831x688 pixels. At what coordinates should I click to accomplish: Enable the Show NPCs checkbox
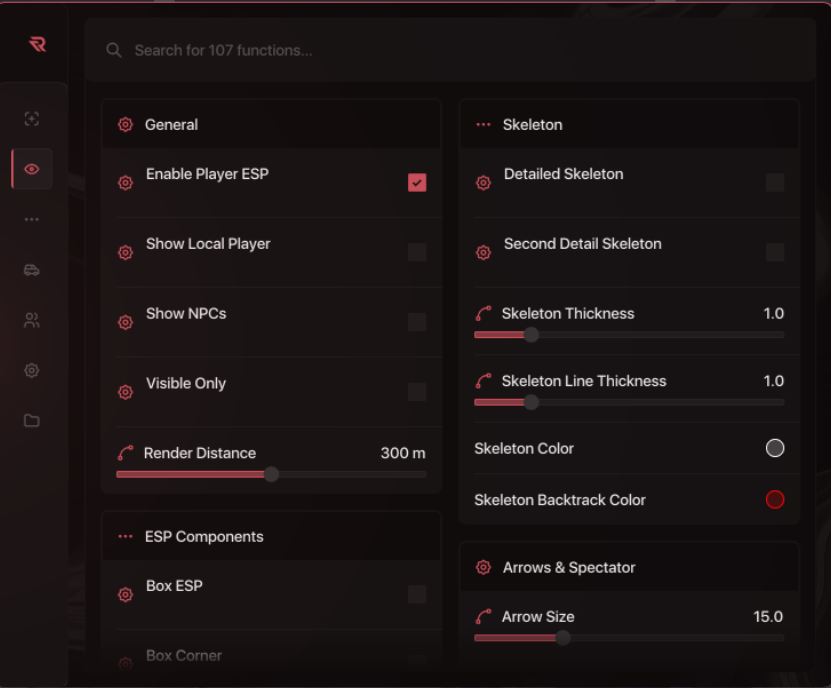point(417,322)
